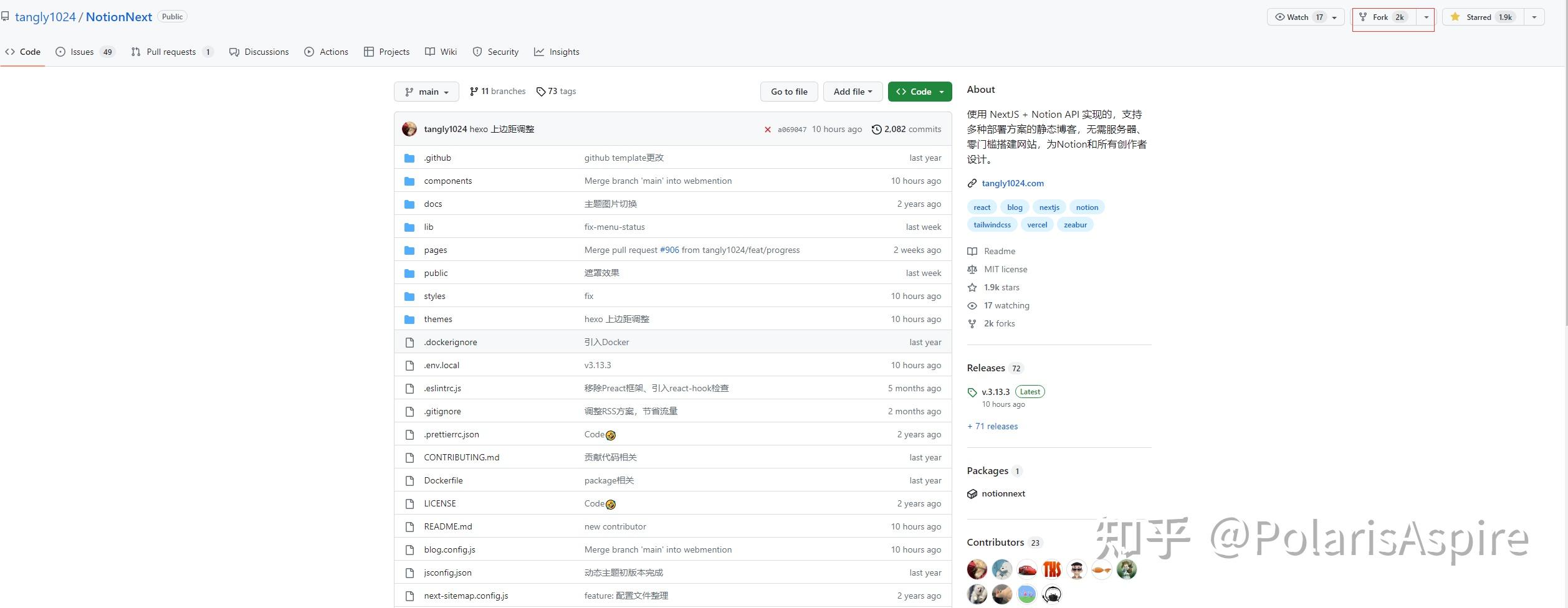Open the next-sitemap.config.js file

tap(466, 596)
